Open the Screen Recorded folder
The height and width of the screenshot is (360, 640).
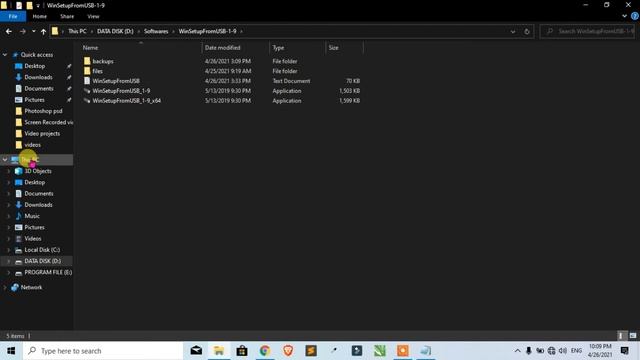pyautogui.click(x=49, y=122)
